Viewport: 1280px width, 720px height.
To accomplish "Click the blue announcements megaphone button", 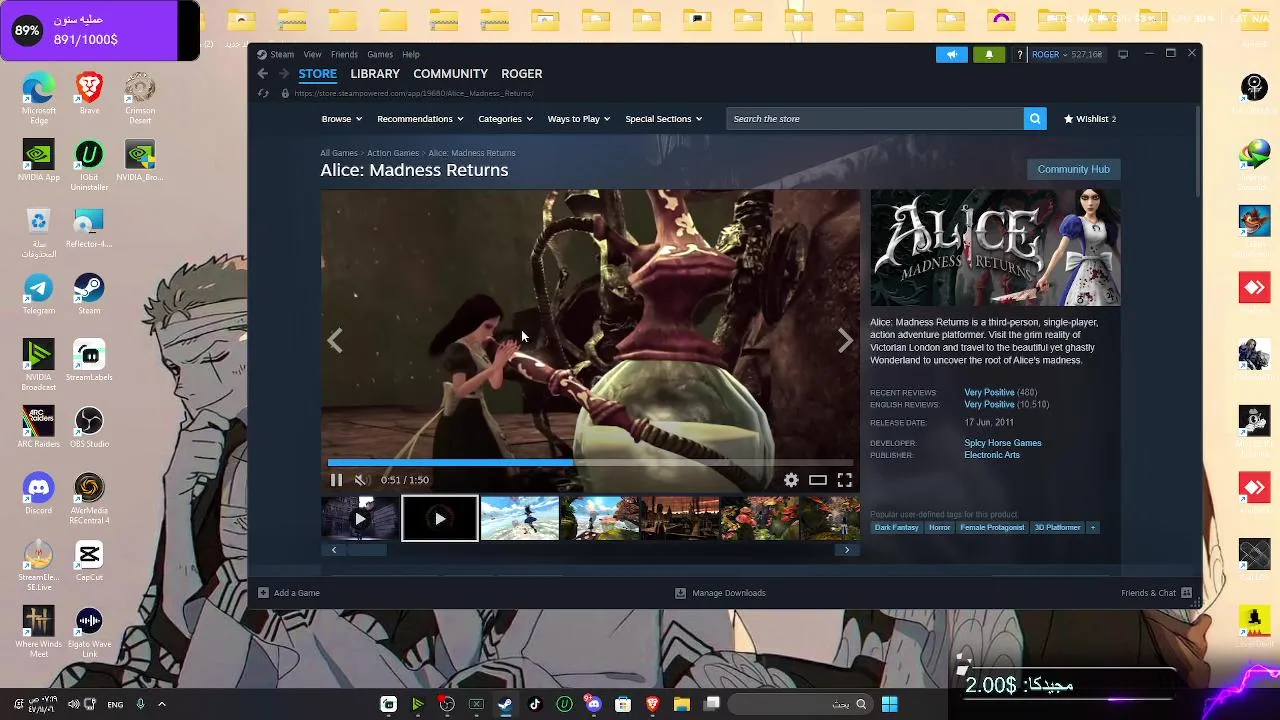I will coord(952,54).
